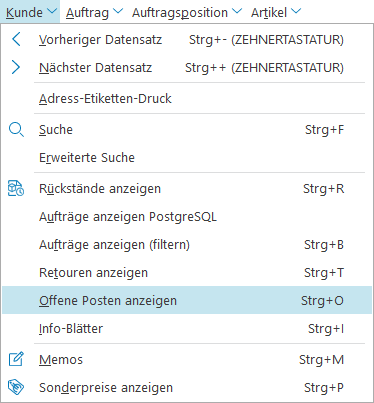This screenshot has height=403, width=374.
Task: Open the Artikel dropdown menu
Action: 276,12
